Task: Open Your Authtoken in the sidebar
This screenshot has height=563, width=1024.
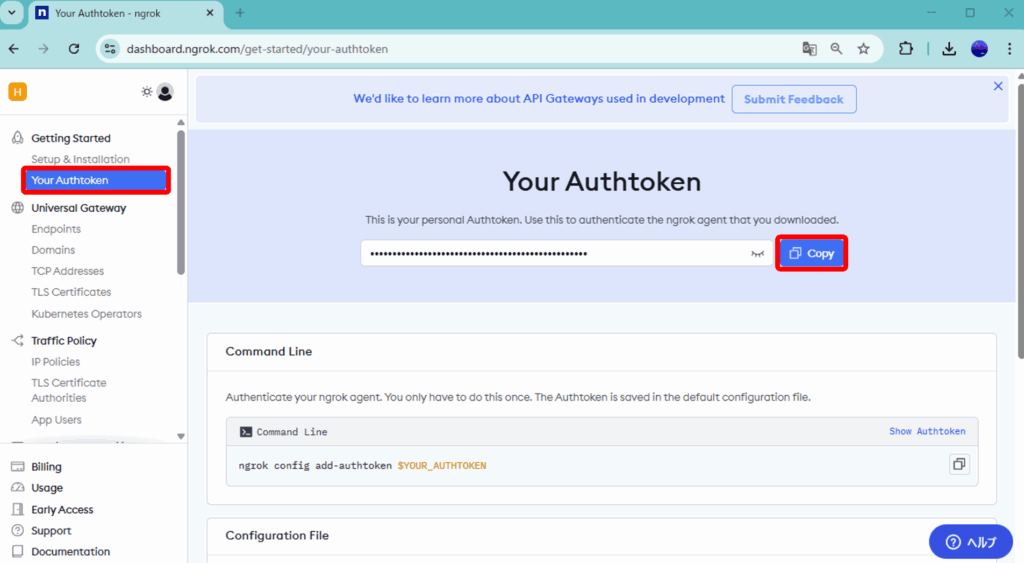Action: click(96, 180)
